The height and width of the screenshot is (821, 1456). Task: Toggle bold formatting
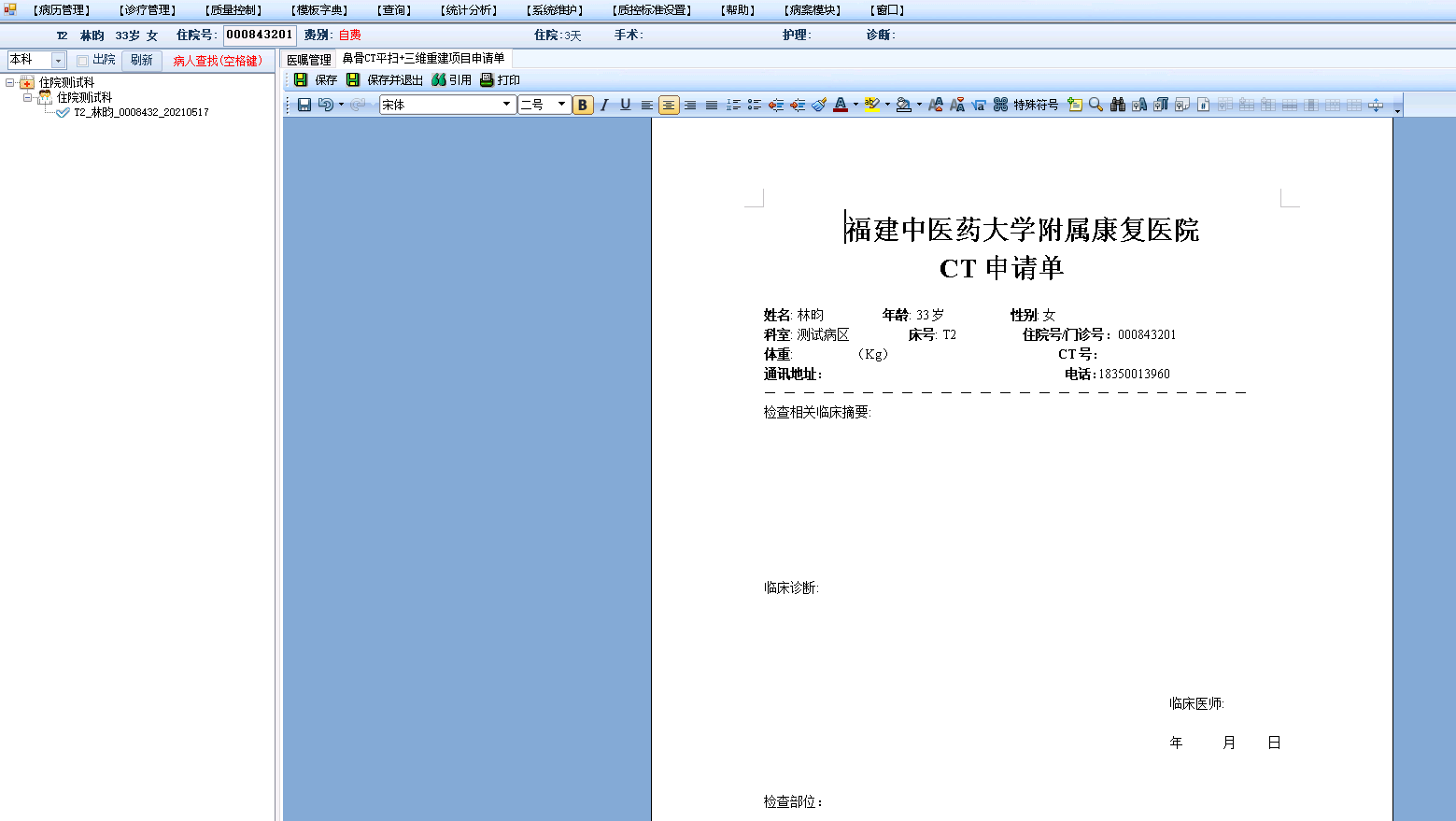coord(583,105)
